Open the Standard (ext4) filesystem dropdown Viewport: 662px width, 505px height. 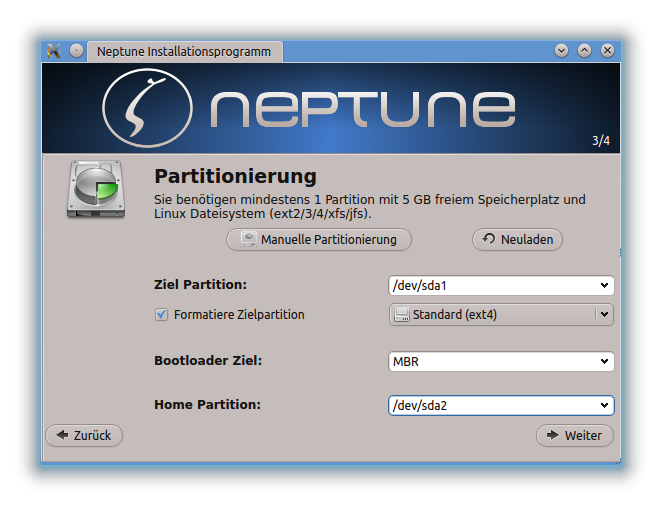click(x=501, y=315)
